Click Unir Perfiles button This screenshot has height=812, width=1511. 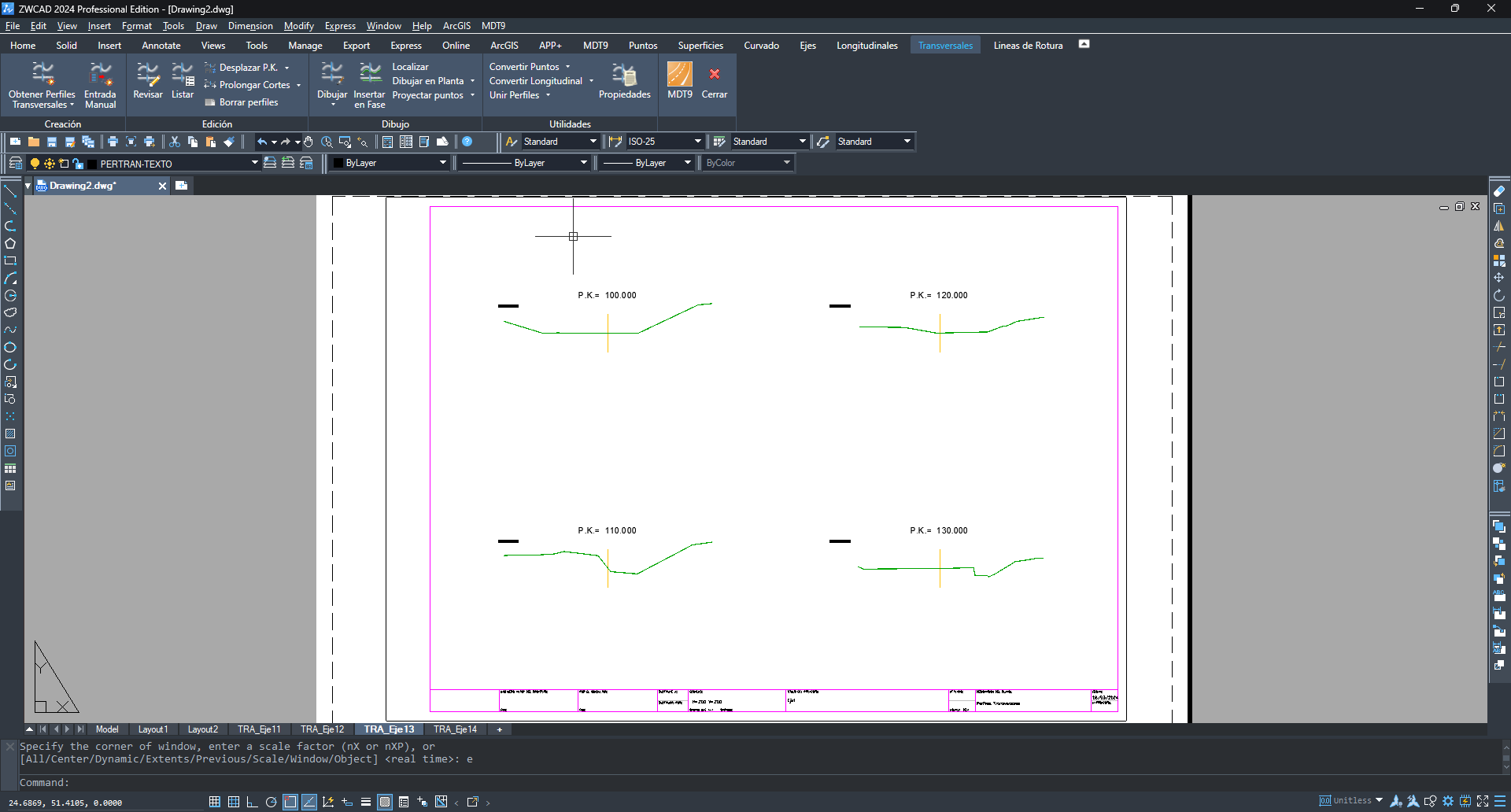pyautogui.click(x=515, y=95)
